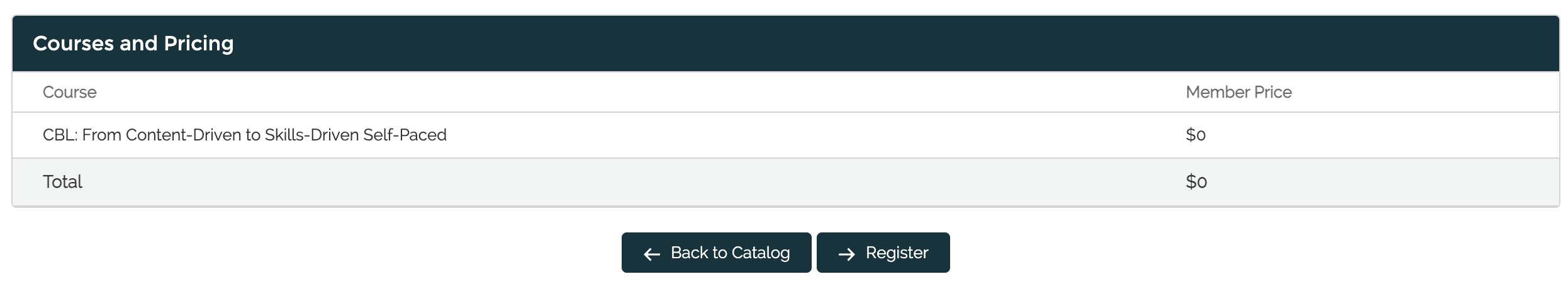This screenshot has height=291, width=1568.
Task: Click the 'CBL:' prefix of the course row
Action: coord(60,135)
